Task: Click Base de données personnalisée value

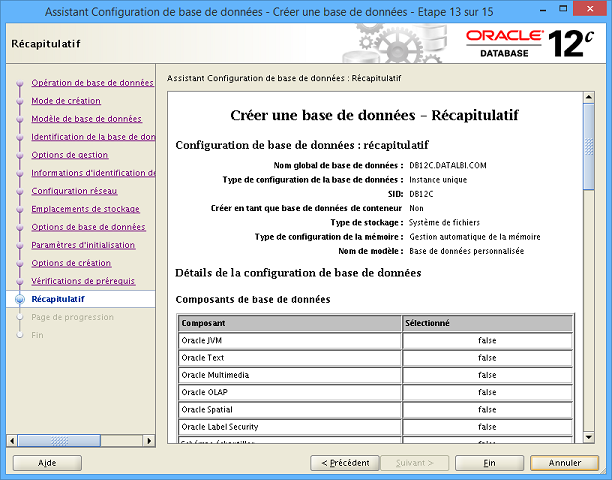Action: click(466, 251)
